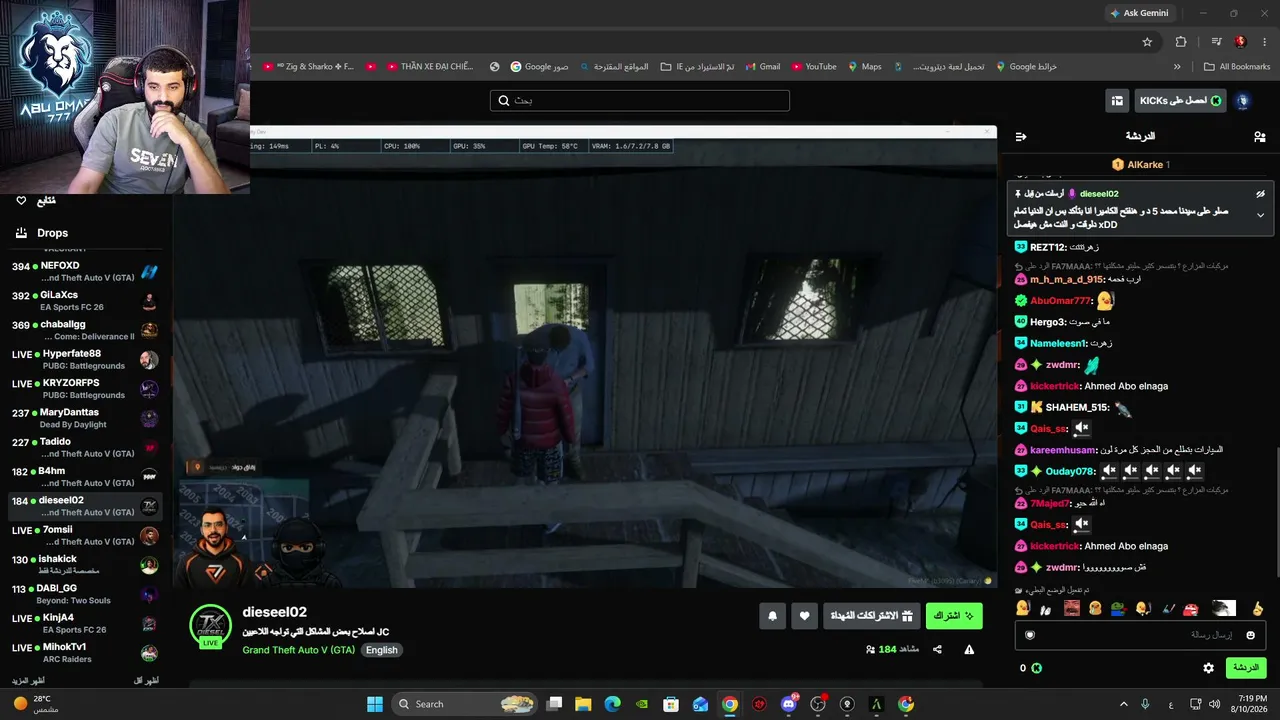Select GiLaXcs channel in sidebar

point(84,301)
